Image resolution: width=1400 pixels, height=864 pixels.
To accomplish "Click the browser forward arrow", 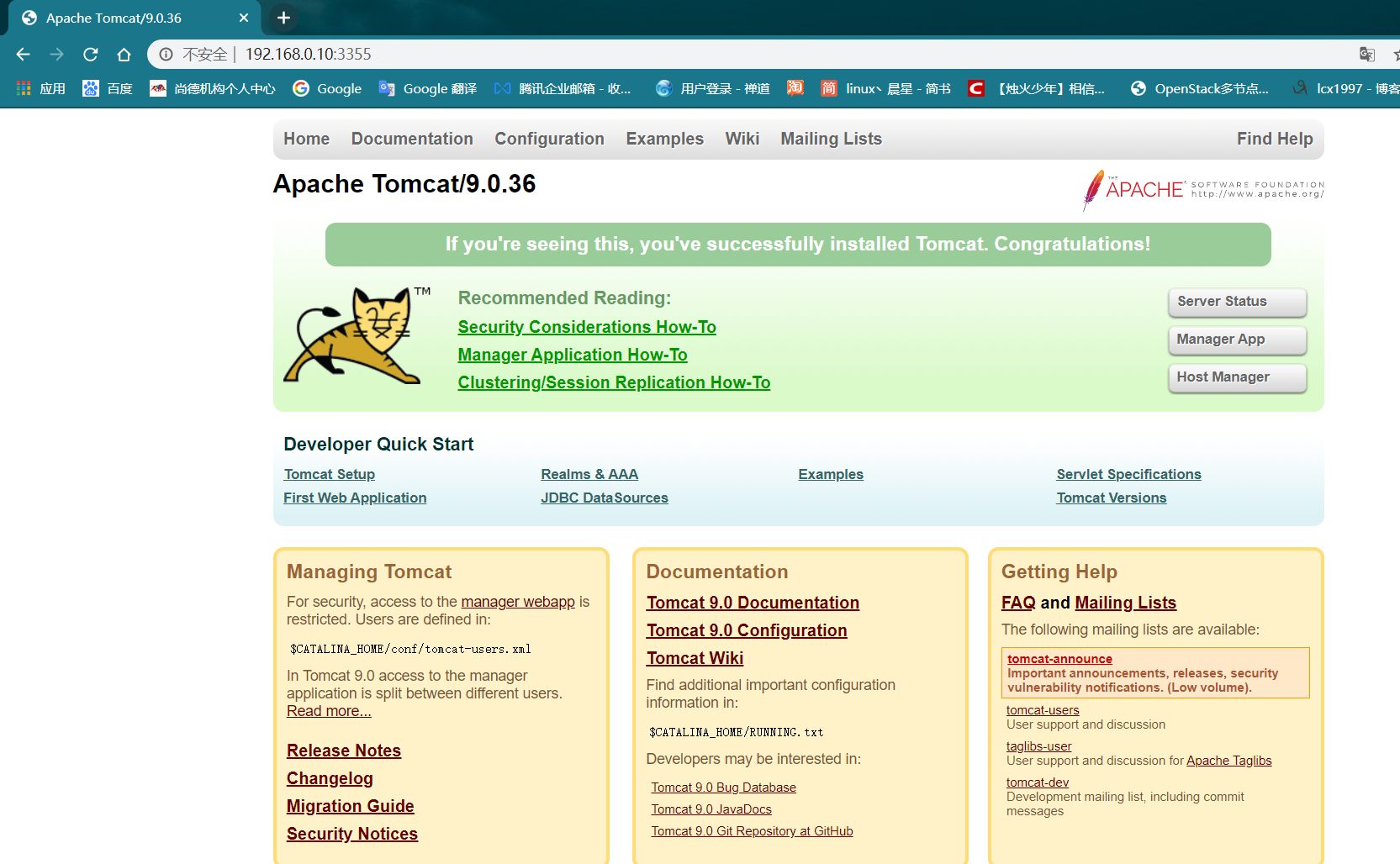I will coord(56,55).
